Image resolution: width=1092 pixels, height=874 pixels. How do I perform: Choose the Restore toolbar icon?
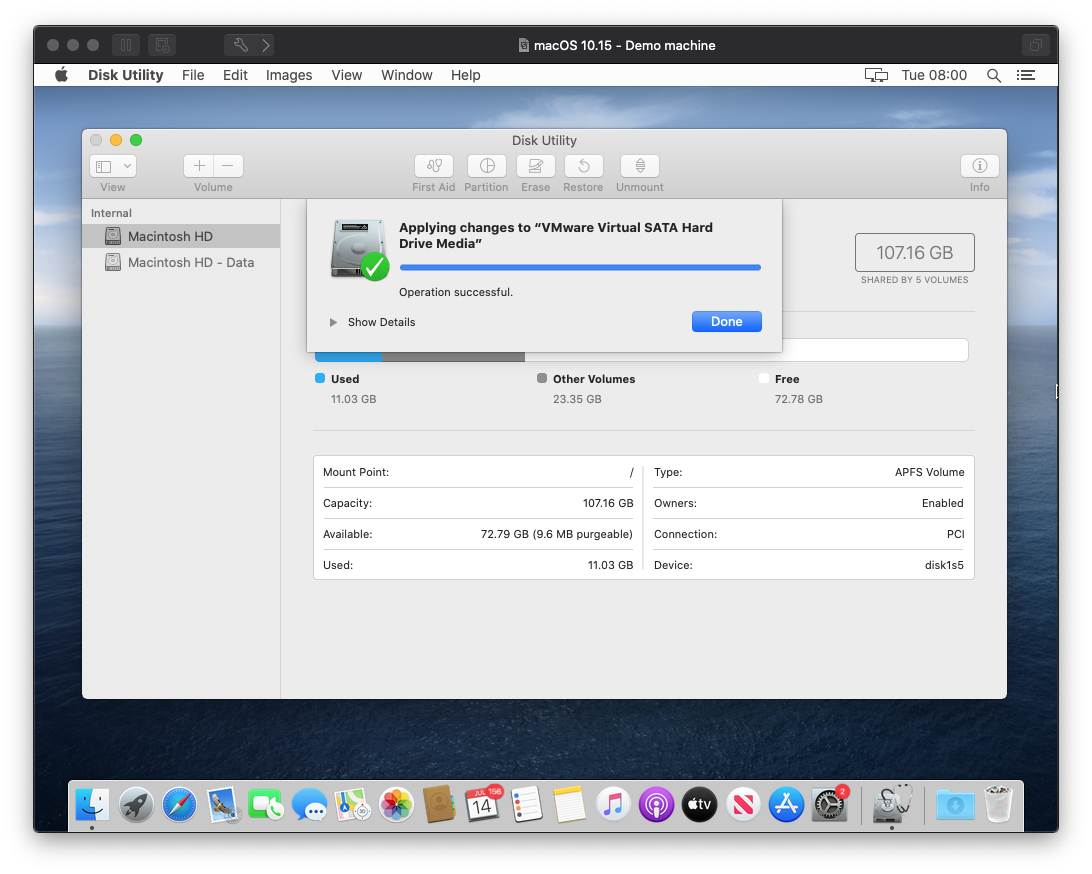[x=584, y=166]
